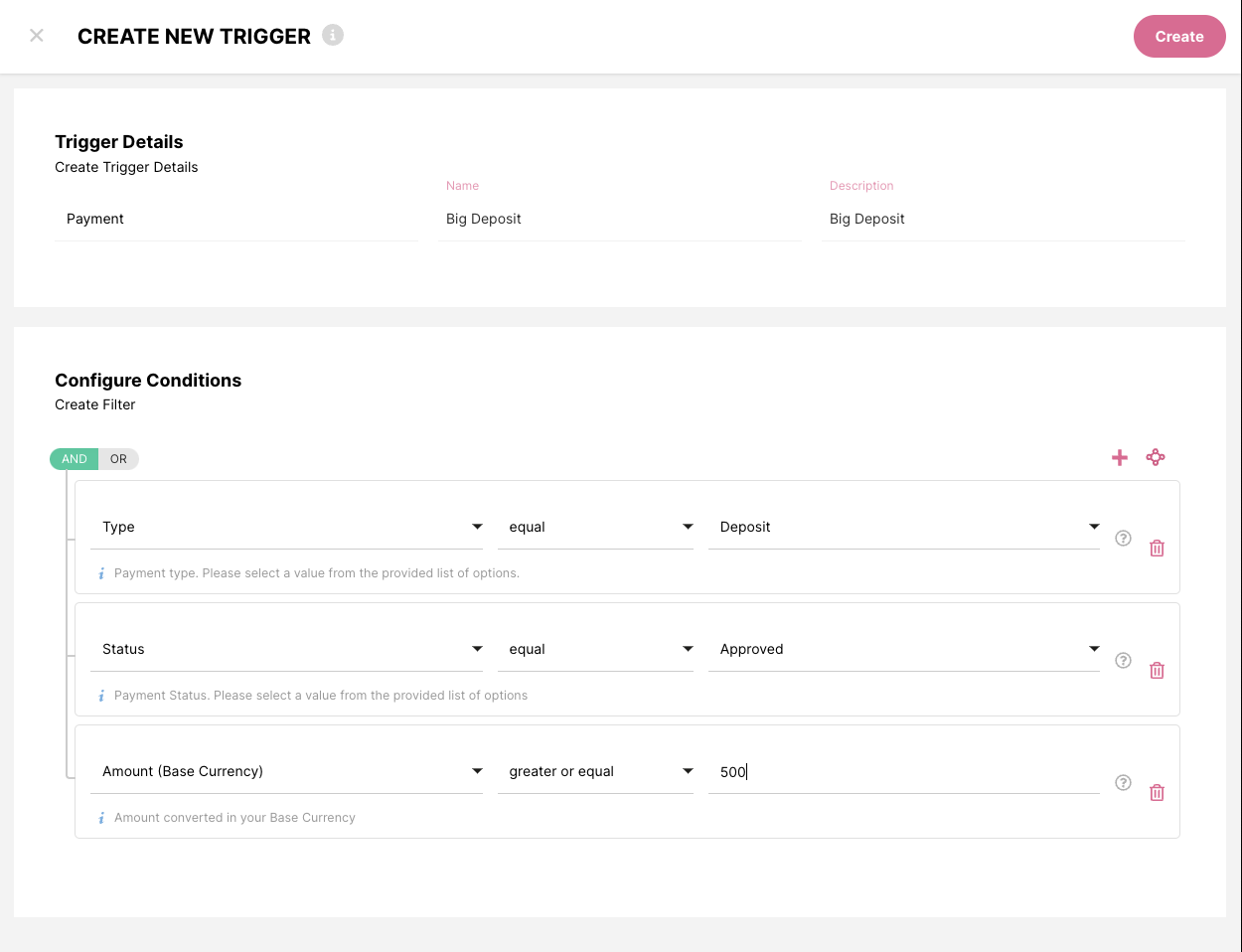Screen dimensions: 1242x952
Task: Switch condition logic to OR
Action: [119, 459]
